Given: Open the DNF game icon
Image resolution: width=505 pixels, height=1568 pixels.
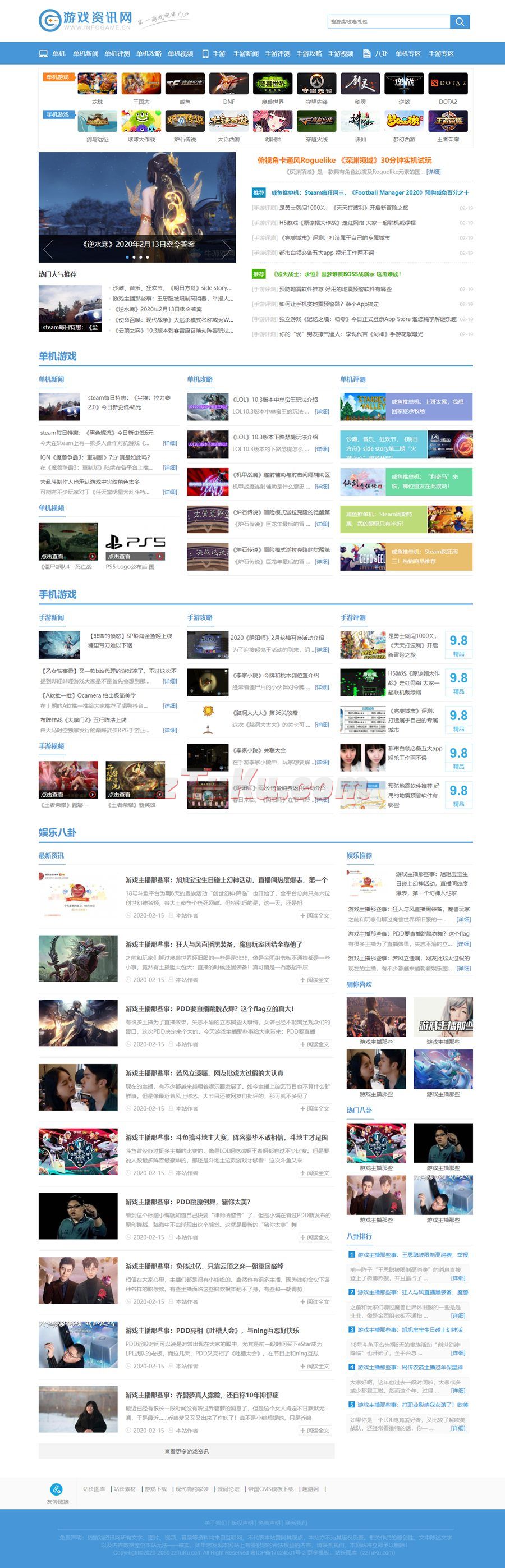Looking at the screenshot, I should [229, 84].
